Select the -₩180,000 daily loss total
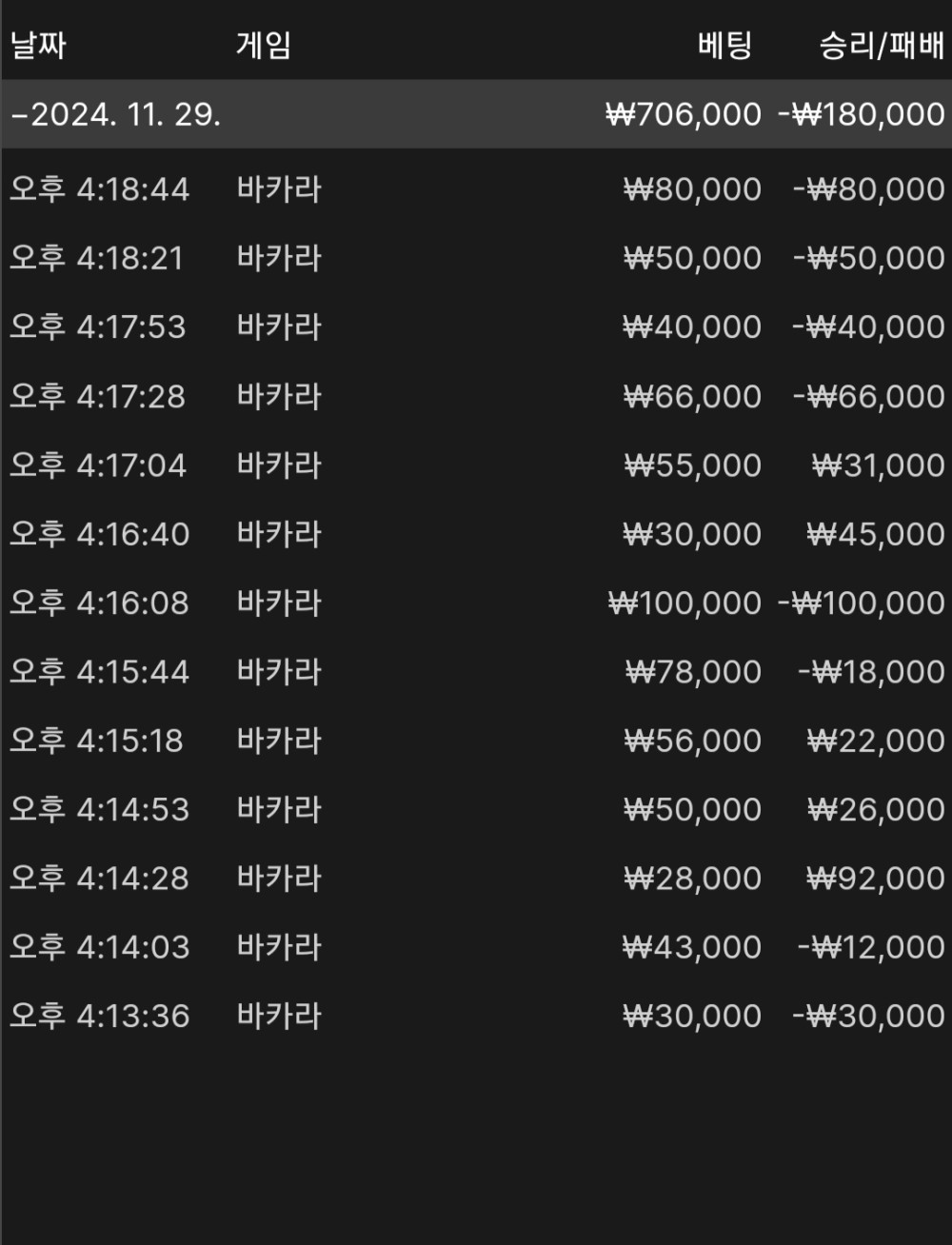Screen dimensions: 952x1245 point(861,115)
